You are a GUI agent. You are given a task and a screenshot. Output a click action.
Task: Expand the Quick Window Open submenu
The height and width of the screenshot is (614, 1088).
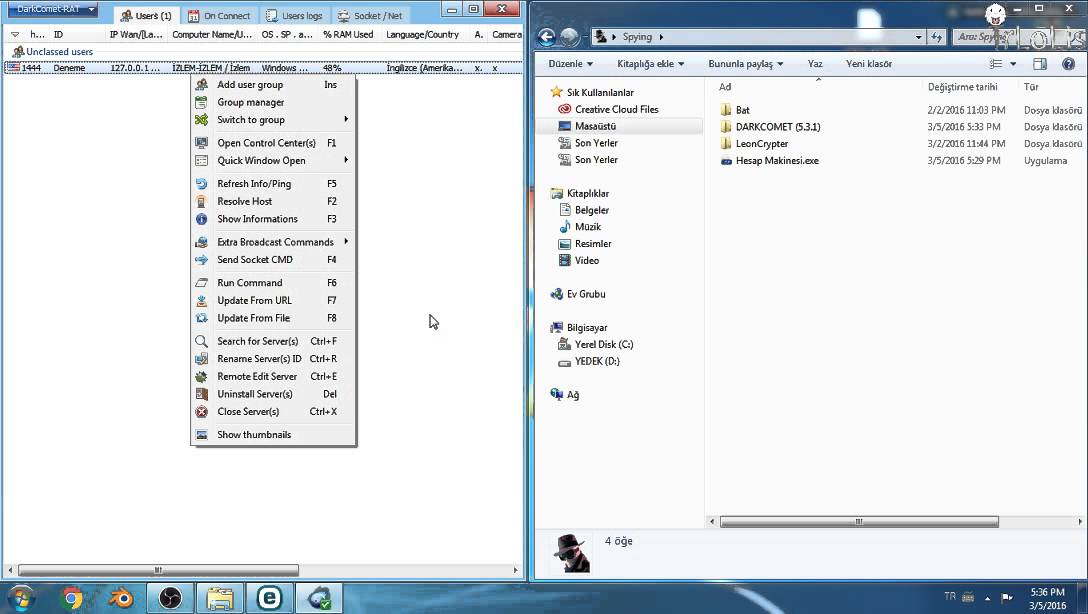(346, 160)
